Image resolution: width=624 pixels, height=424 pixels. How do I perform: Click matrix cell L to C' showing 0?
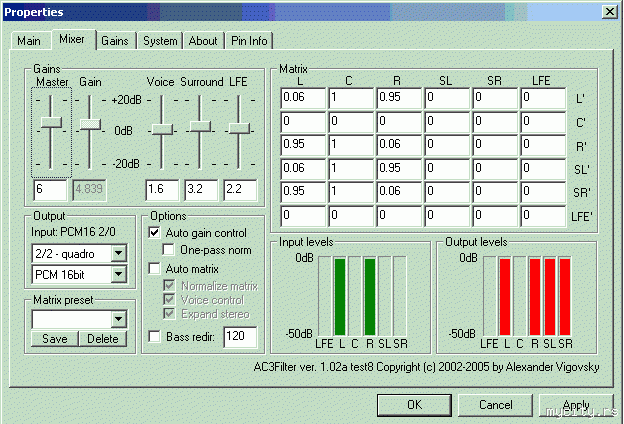coord(303,122)
